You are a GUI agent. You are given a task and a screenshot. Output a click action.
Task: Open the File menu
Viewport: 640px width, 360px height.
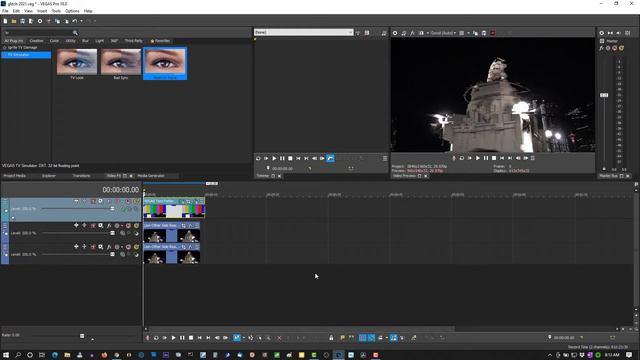(5, 11)
